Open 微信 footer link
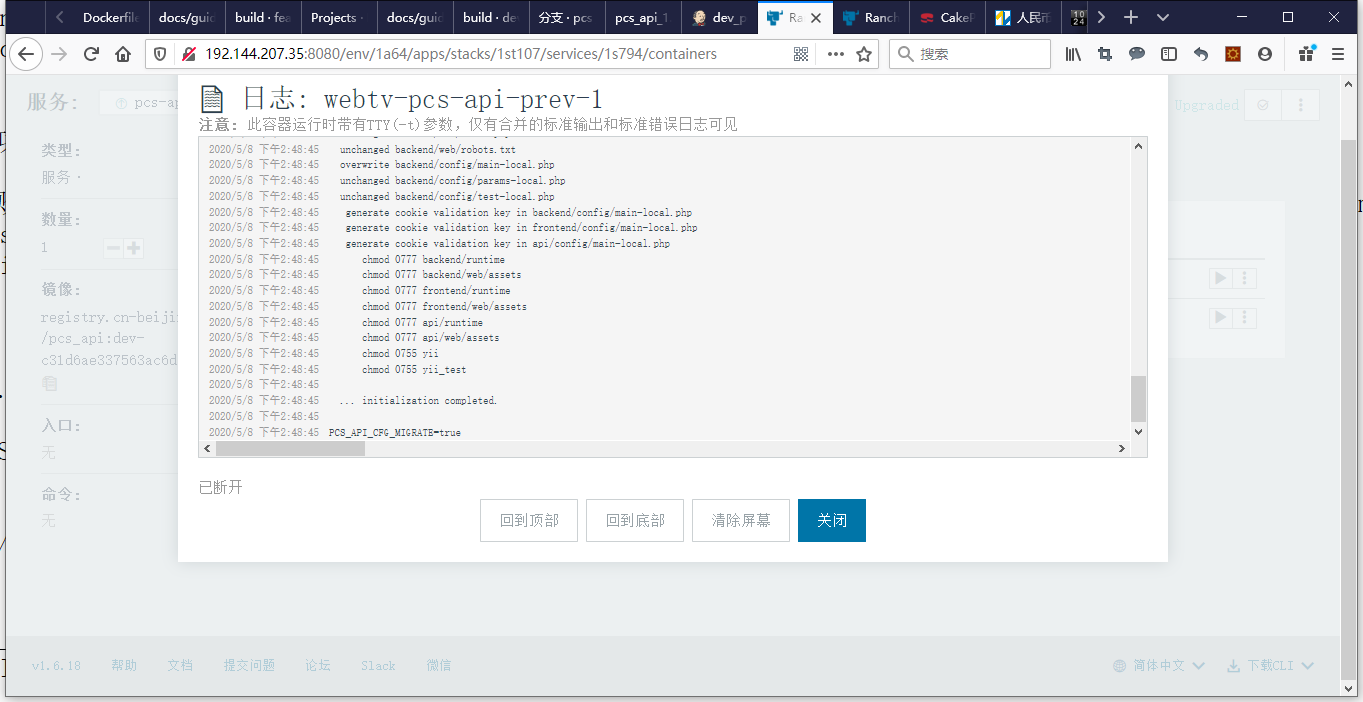Screen dimensions: 1363x702 pos(439,665)
